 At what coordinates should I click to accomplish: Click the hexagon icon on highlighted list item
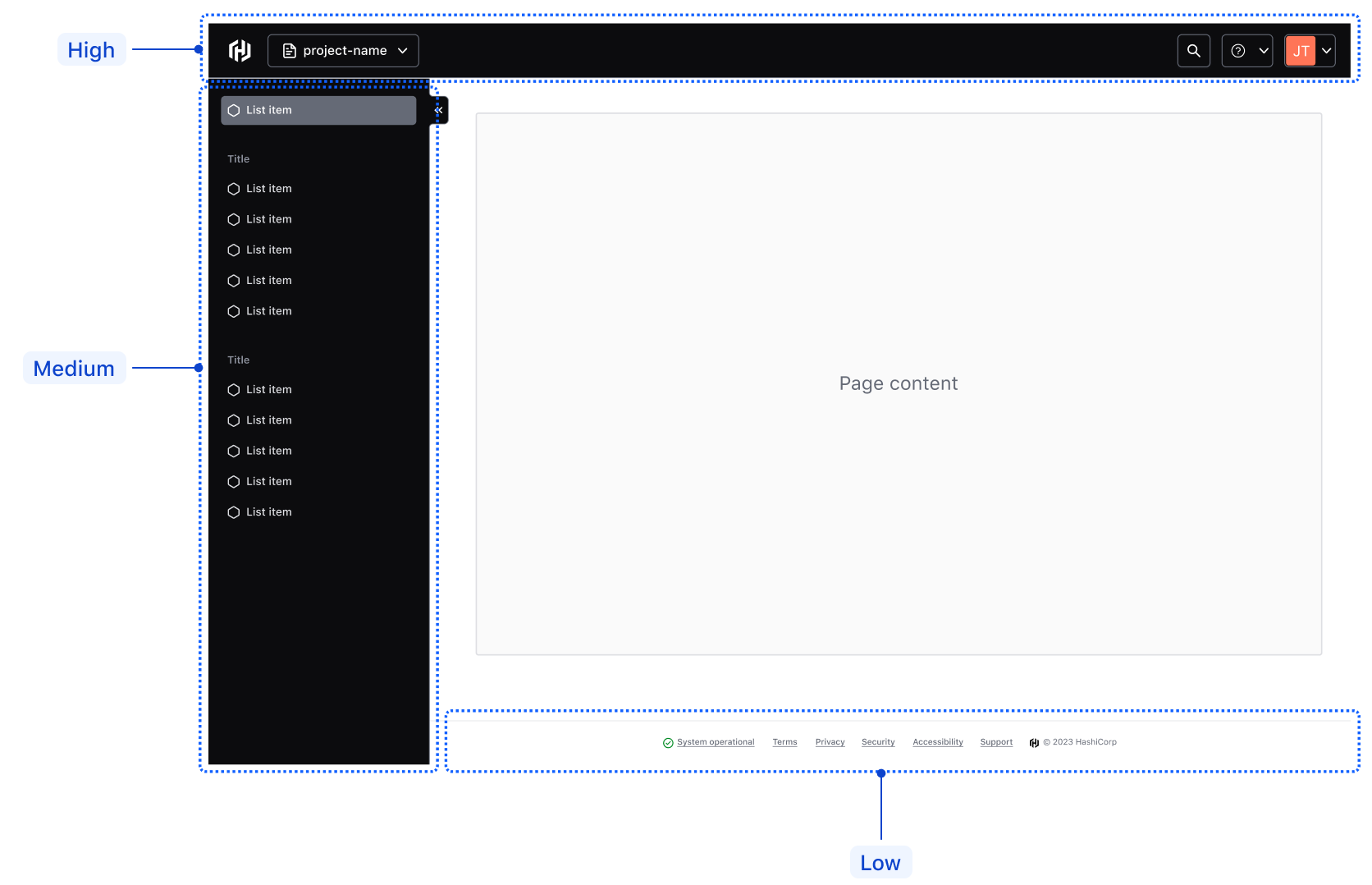(234, 111)
